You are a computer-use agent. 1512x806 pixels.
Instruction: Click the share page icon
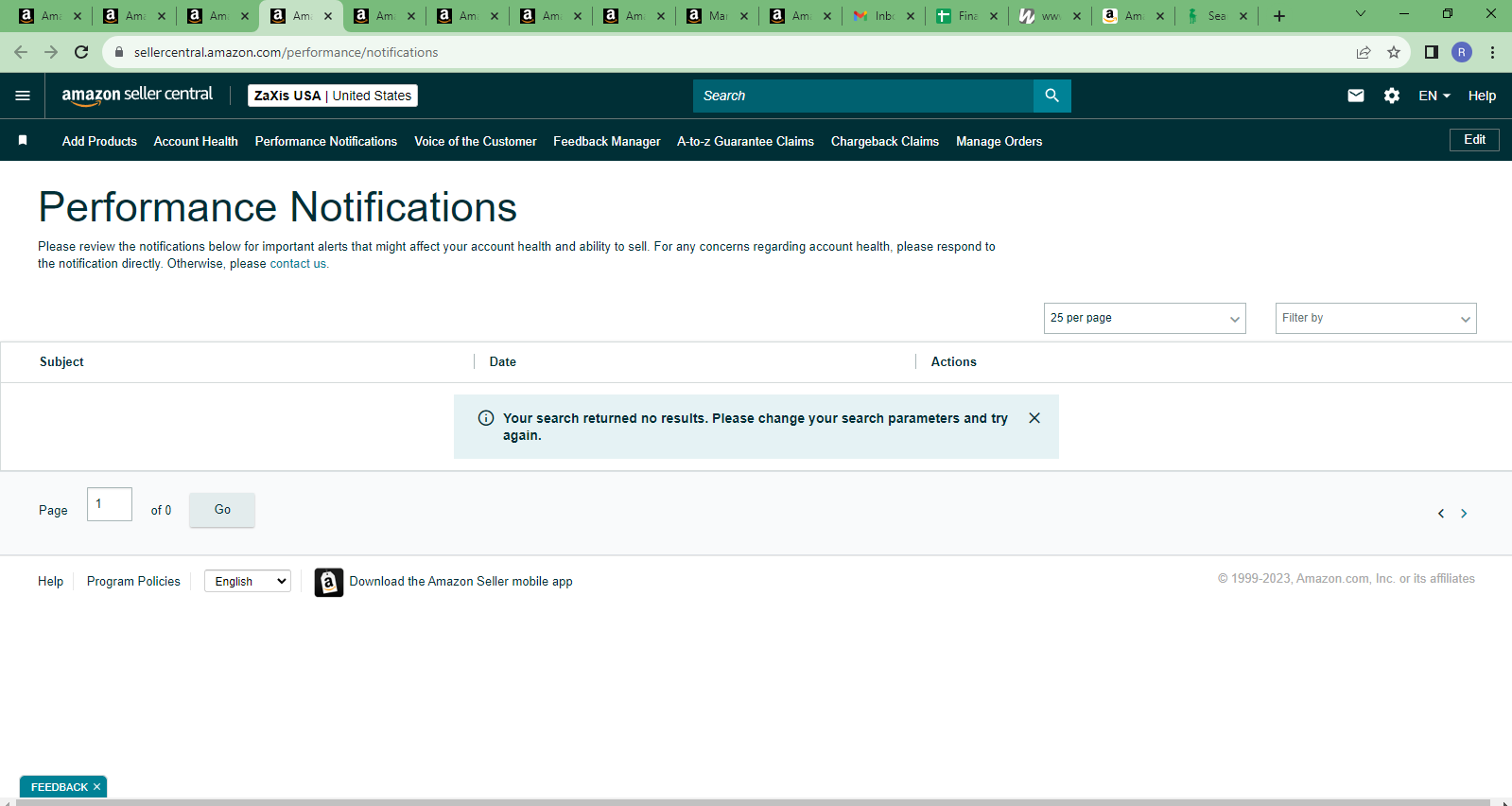(1364, 52)
